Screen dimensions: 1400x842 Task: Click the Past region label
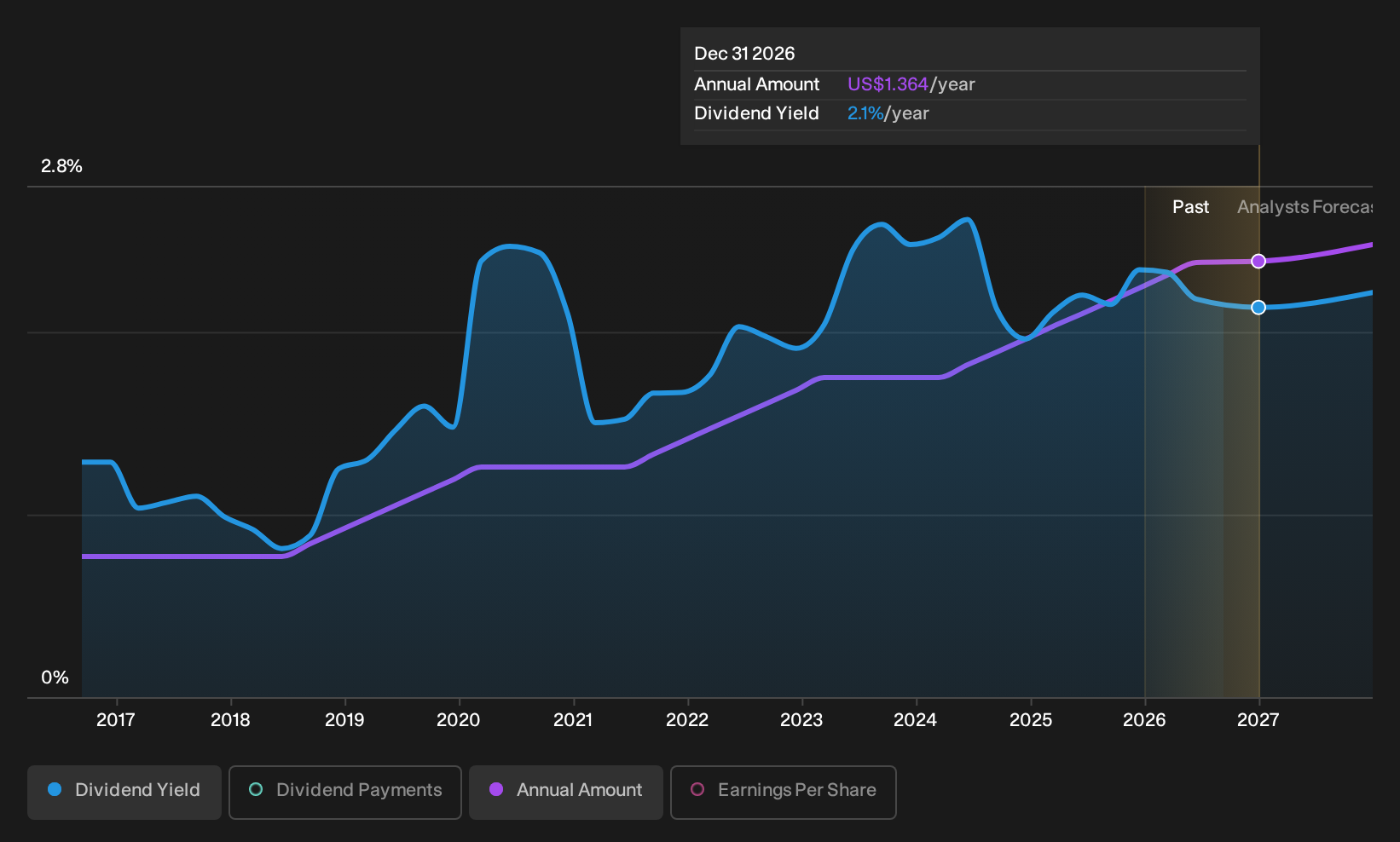1190,207
